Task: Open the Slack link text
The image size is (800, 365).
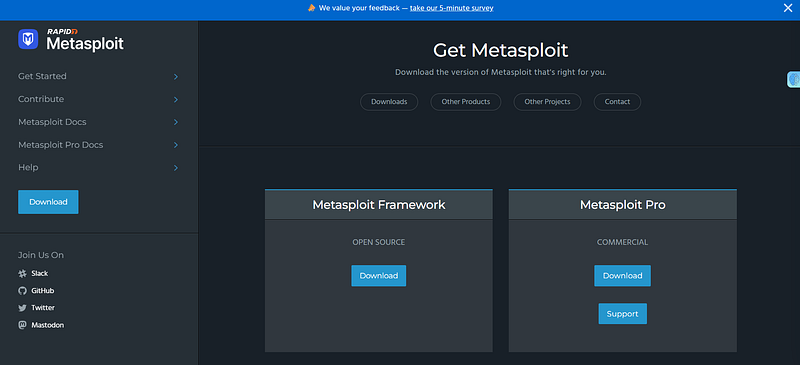Action: [x=40, y=274]
